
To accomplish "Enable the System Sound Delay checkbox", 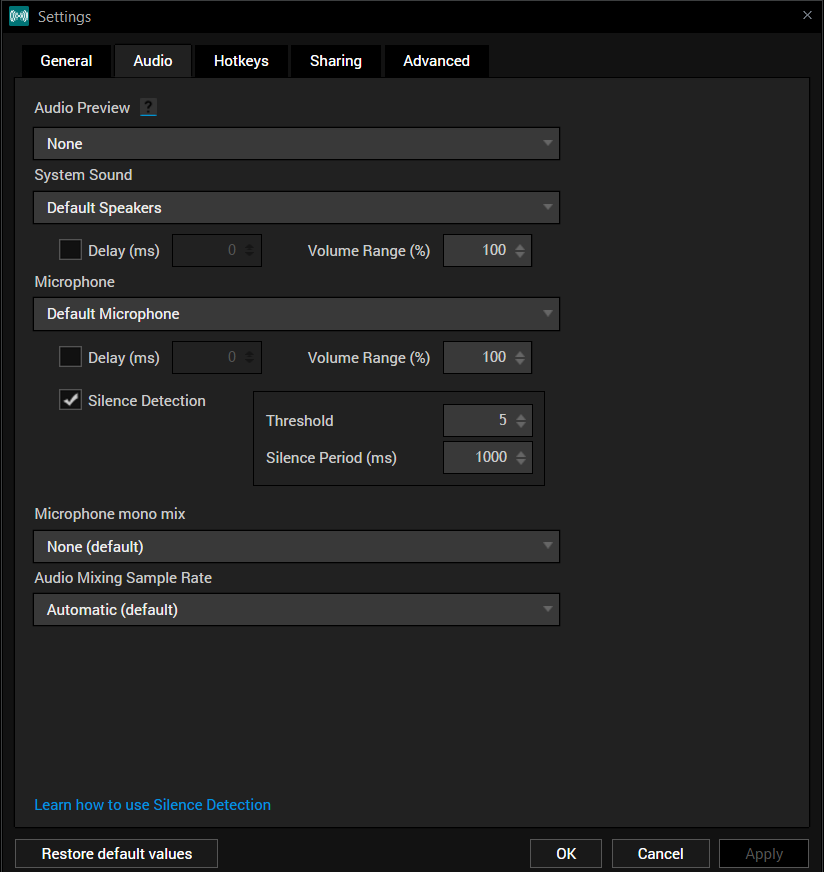I will pos(70,250).
